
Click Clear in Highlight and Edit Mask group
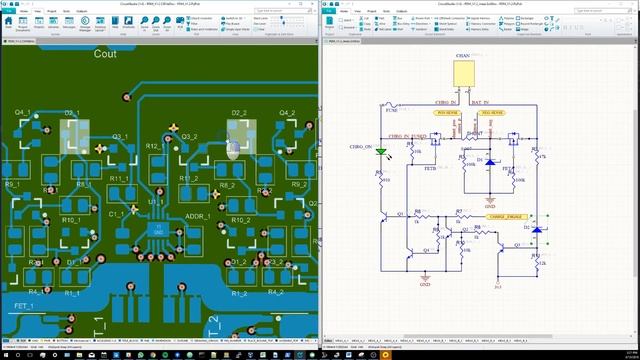pos(259,29)
